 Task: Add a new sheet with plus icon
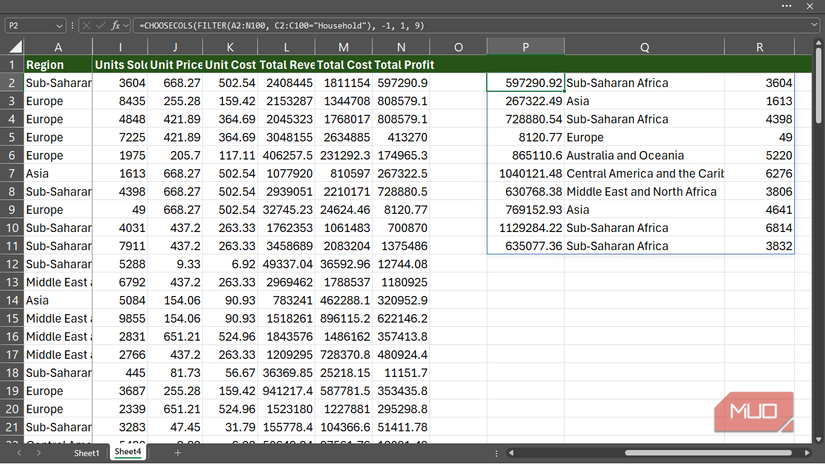(x=178, y=452)
